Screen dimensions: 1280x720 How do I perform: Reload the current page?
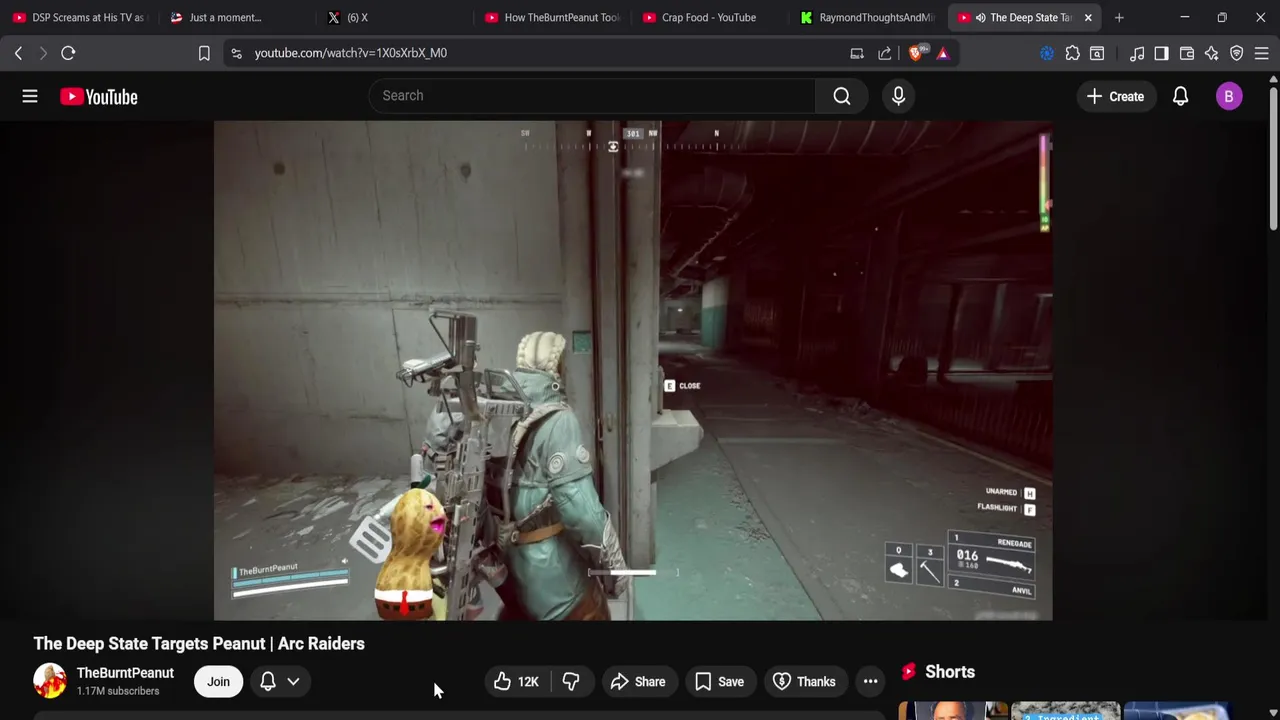pos(68,53)
